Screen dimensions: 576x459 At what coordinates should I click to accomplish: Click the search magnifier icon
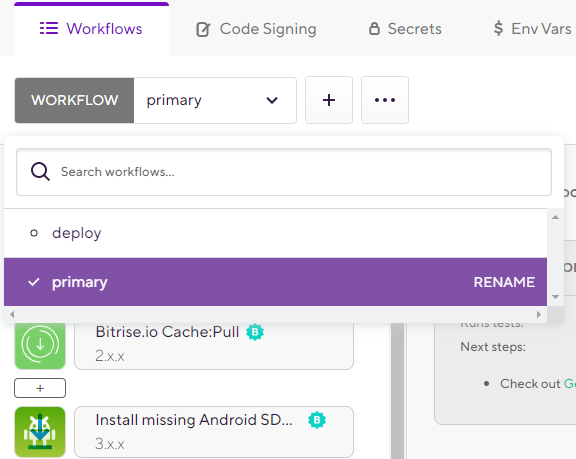point(40,171)
